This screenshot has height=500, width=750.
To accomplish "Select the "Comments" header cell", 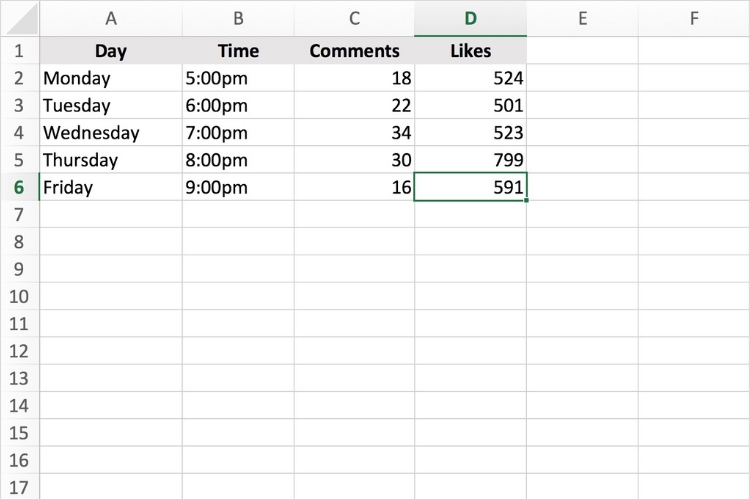I will tap(354, 51).
